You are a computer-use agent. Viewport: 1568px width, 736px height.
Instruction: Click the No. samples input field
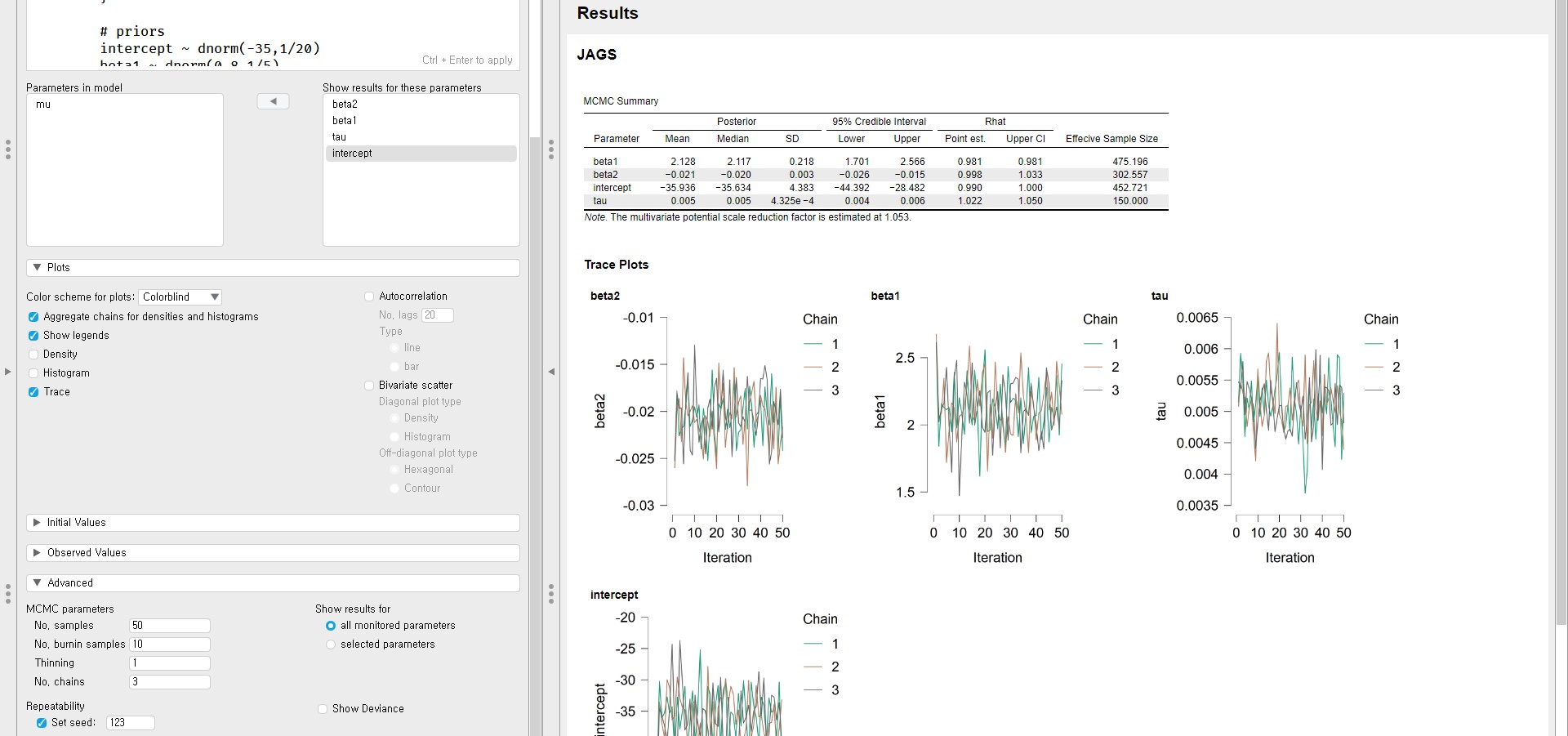pyautogui.click(x=169, y=626)
